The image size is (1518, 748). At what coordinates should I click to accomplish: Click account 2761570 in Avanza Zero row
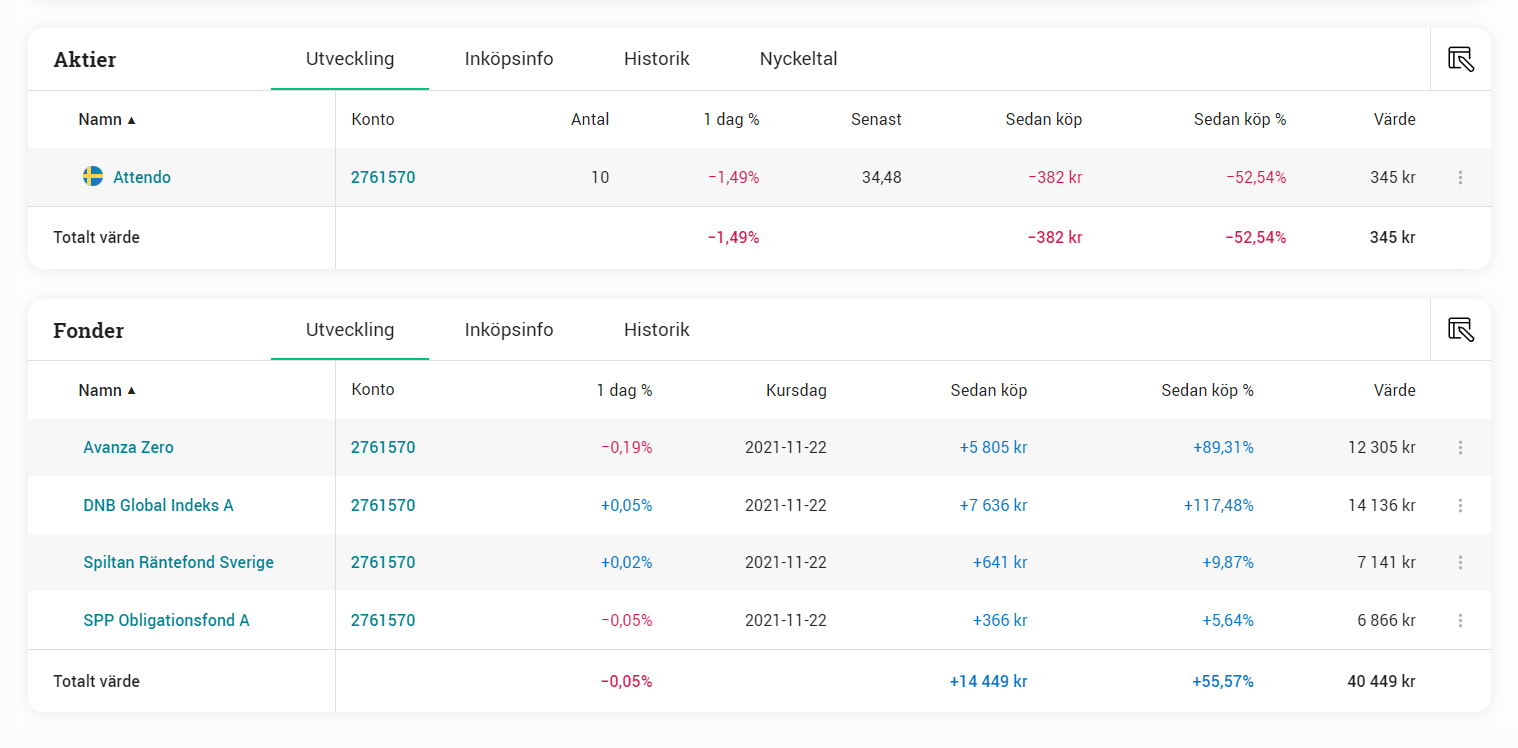[x=383, y=448]
